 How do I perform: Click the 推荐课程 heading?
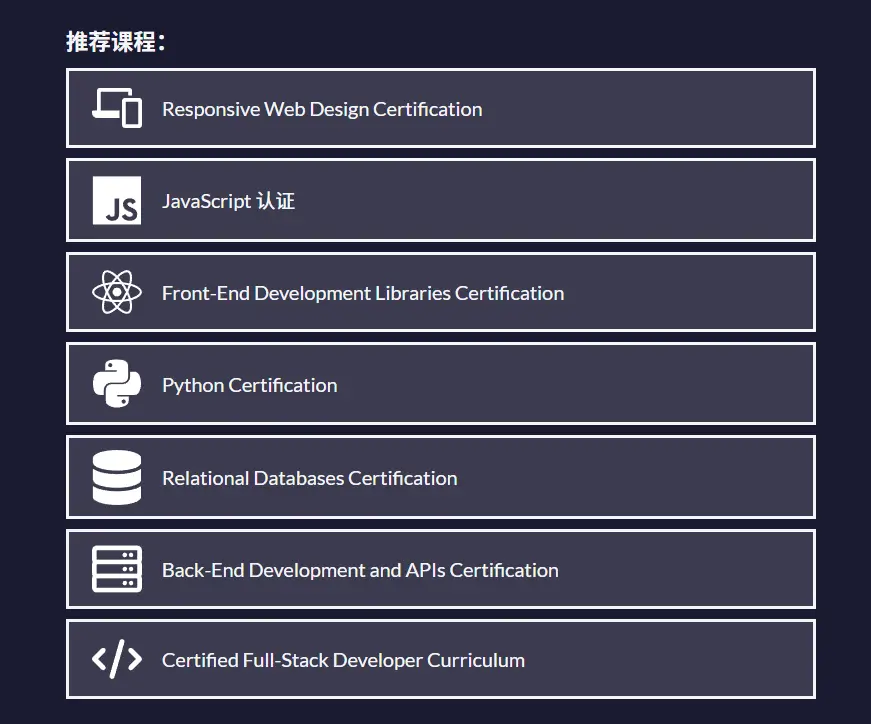coord(116,42)
